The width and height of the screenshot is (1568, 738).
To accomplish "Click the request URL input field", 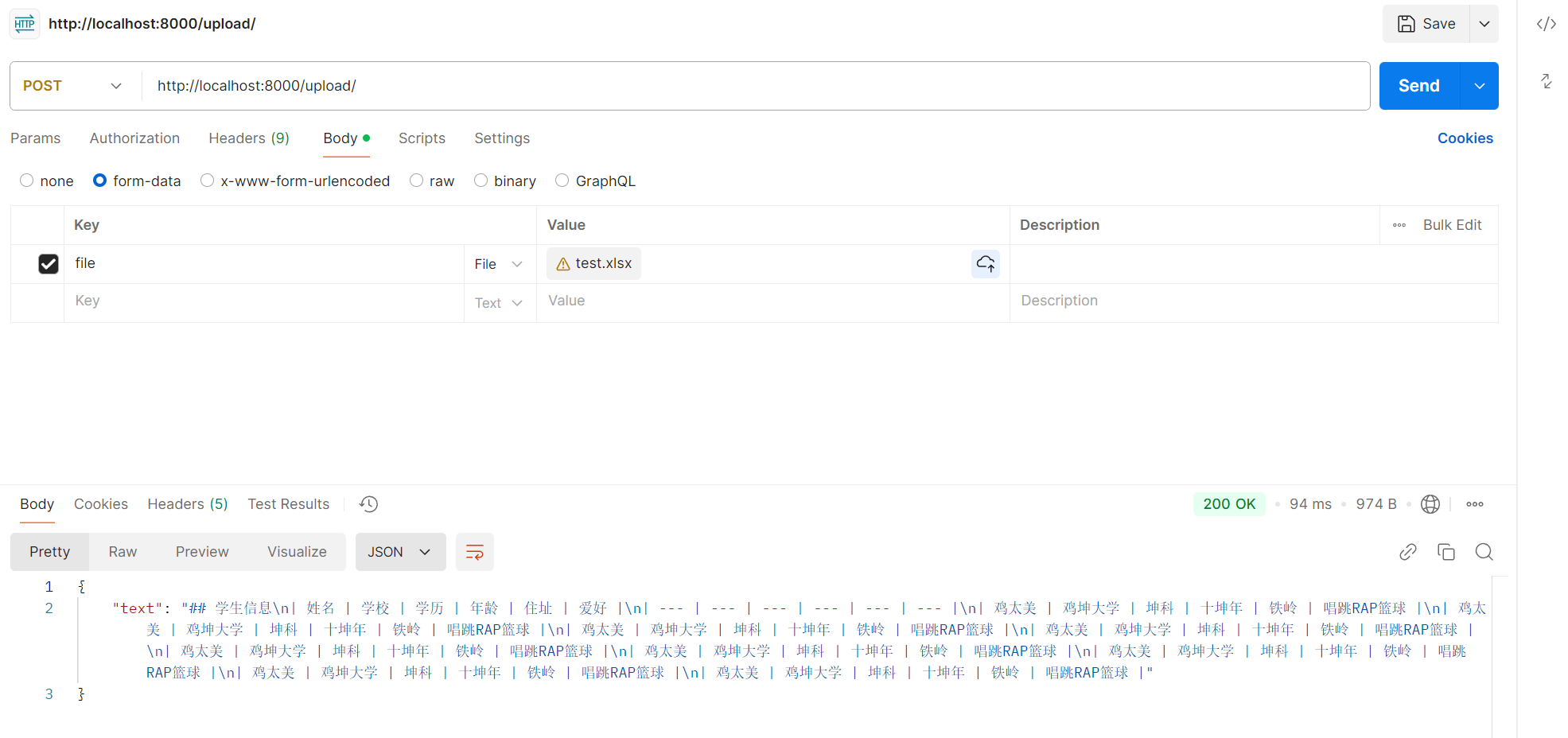I will tap(756, 86).
